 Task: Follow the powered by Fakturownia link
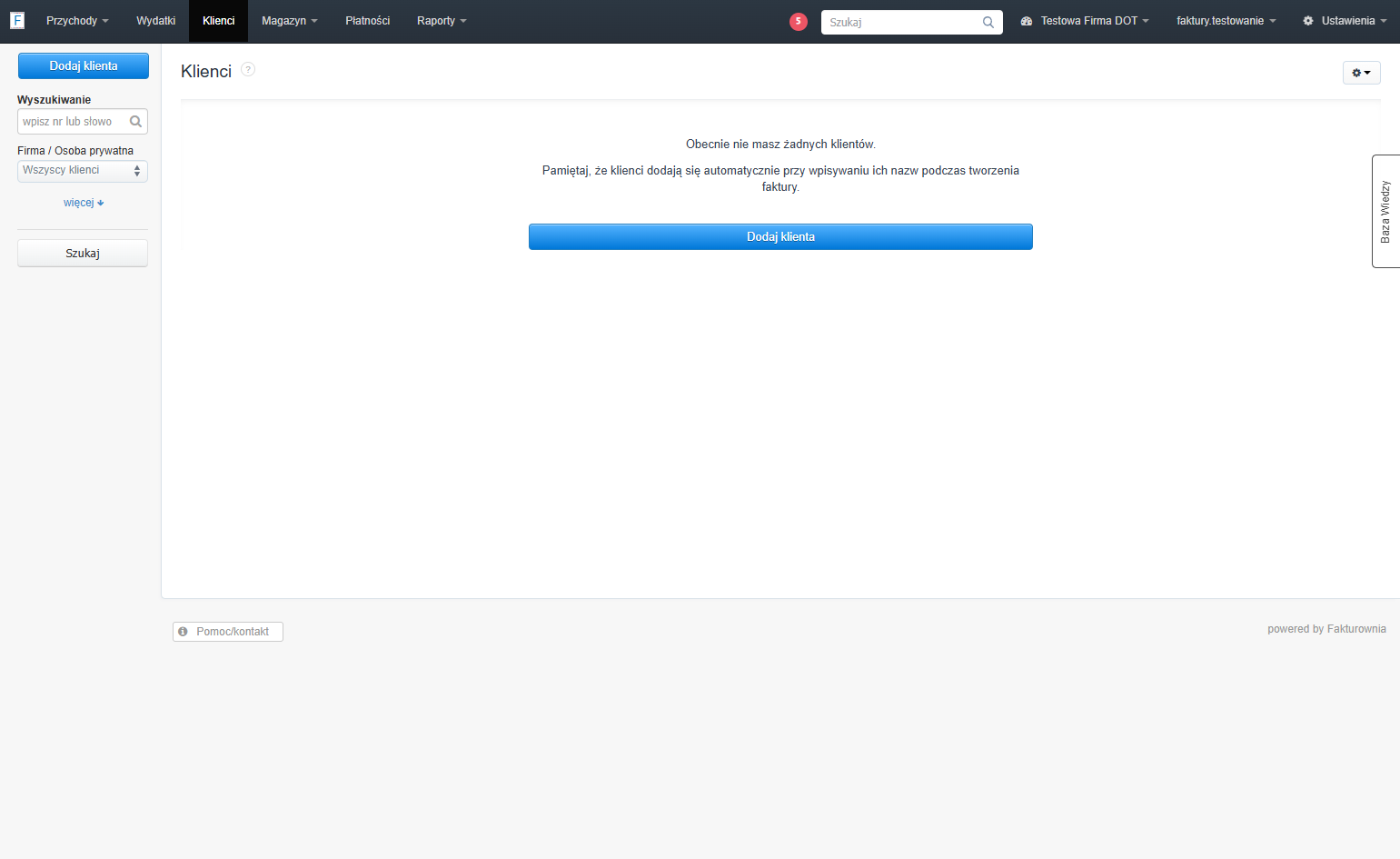click(1326, 629)
